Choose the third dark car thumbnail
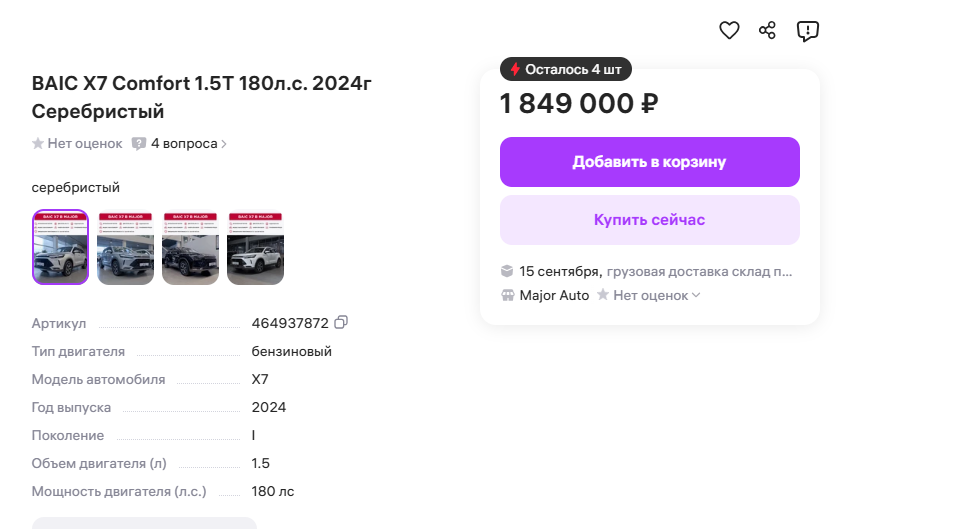The height and width of the screenshot is (529, 967). click(190, 247)
